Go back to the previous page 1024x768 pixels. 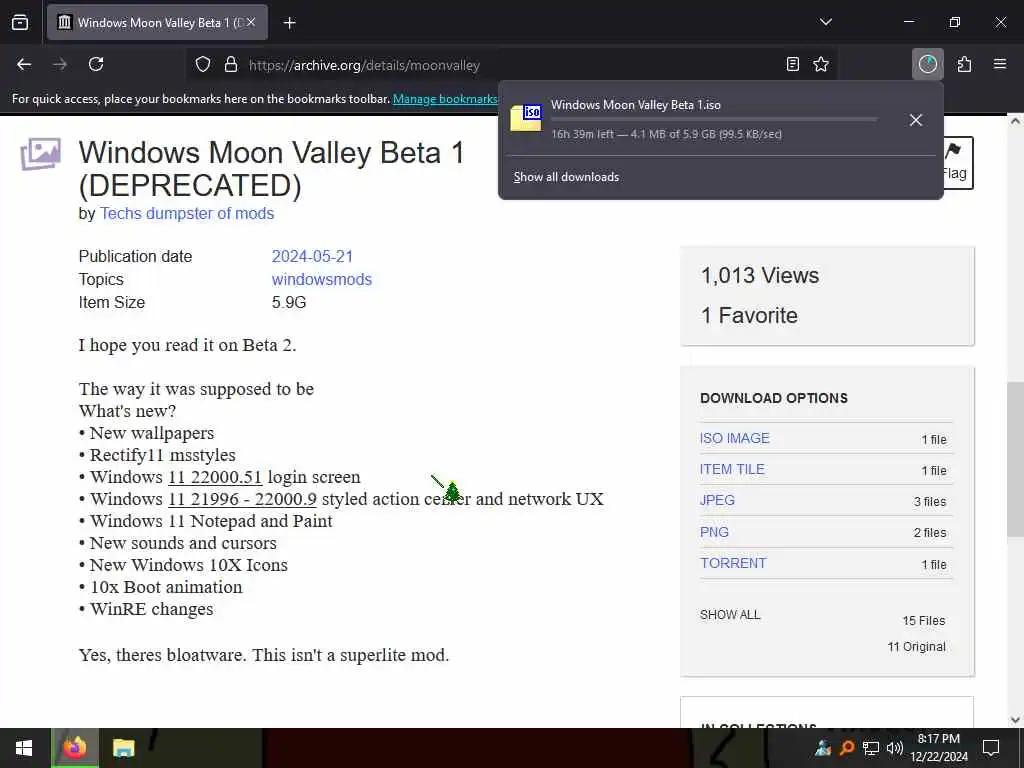24,64
